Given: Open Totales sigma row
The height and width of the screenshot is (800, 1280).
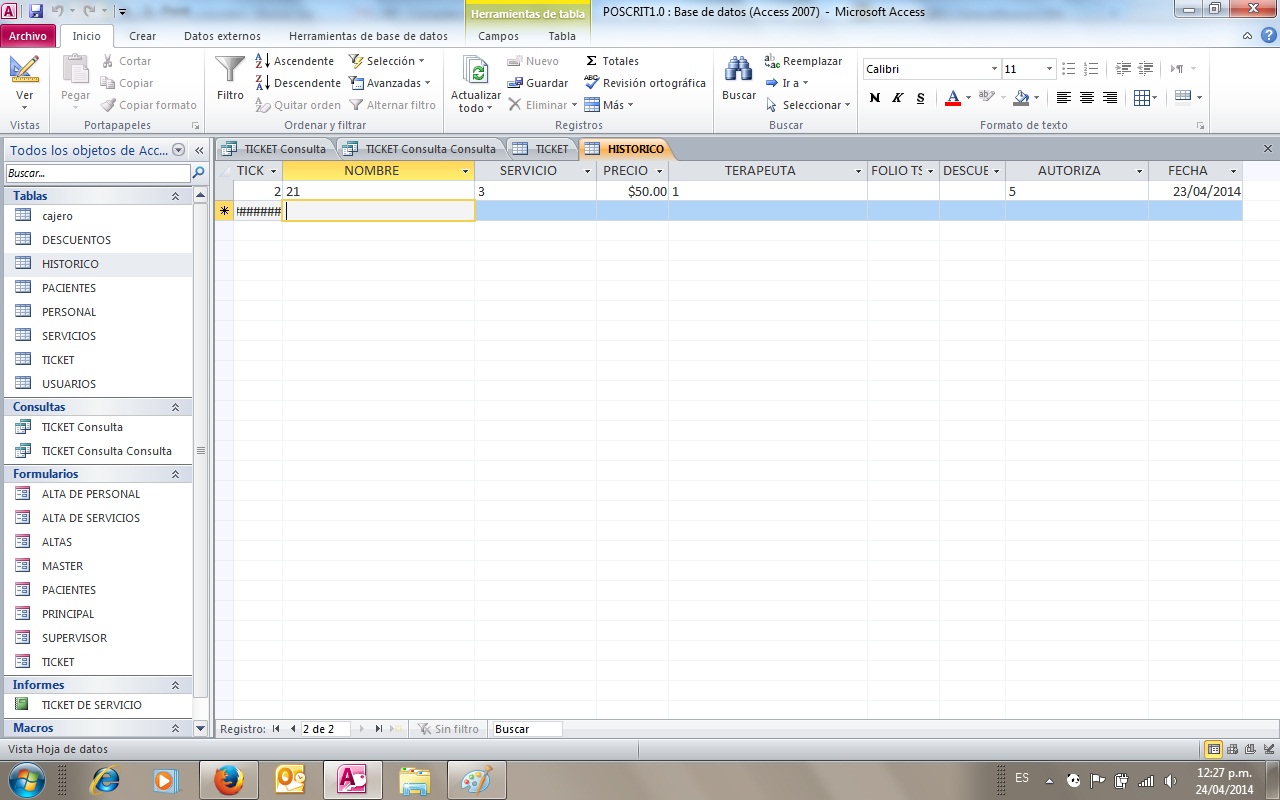Looking at the screenshot, I should [x=612, y=61].
